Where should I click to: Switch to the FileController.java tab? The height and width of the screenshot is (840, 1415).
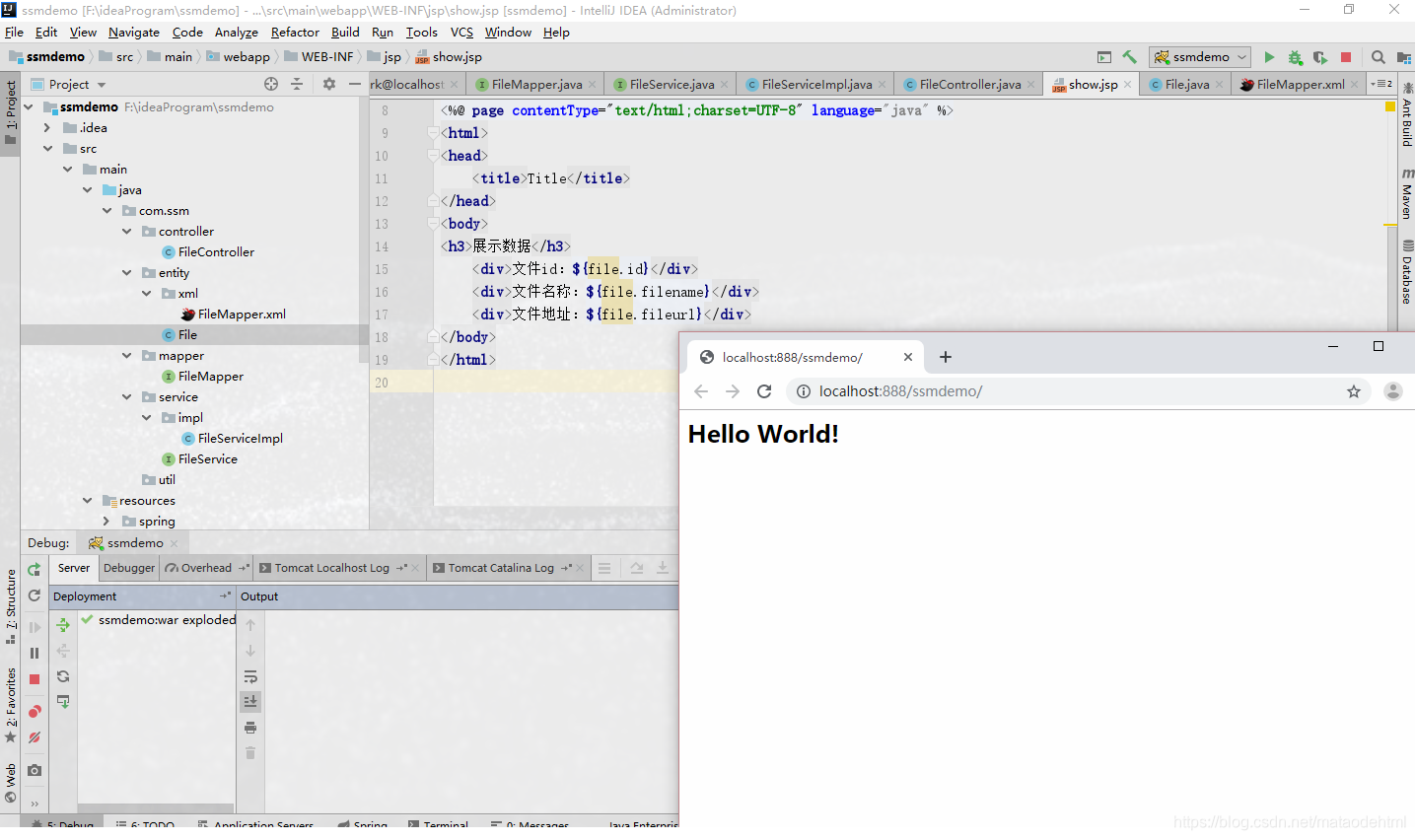point(970,84)
